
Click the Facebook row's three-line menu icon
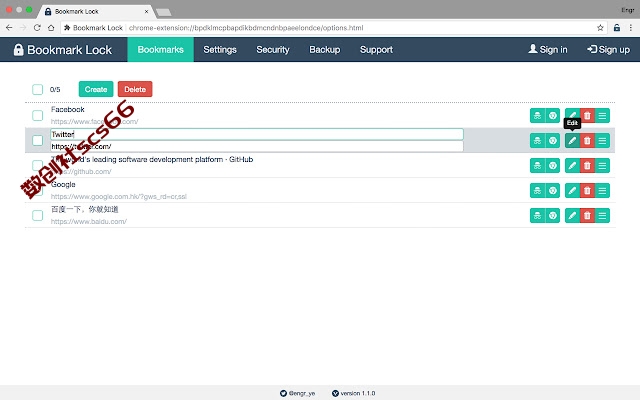point(602,116)
